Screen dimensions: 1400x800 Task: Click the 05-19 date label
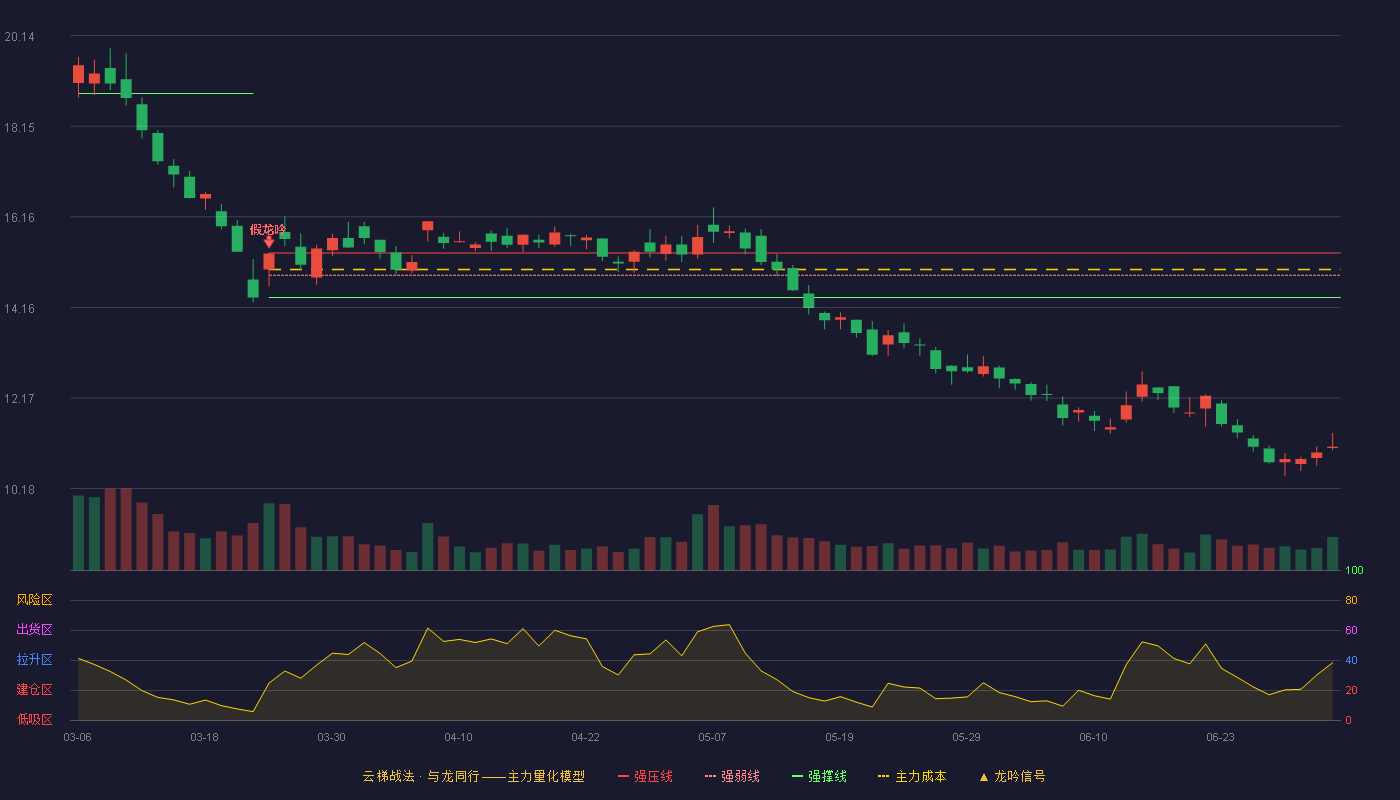coord(839,737)
